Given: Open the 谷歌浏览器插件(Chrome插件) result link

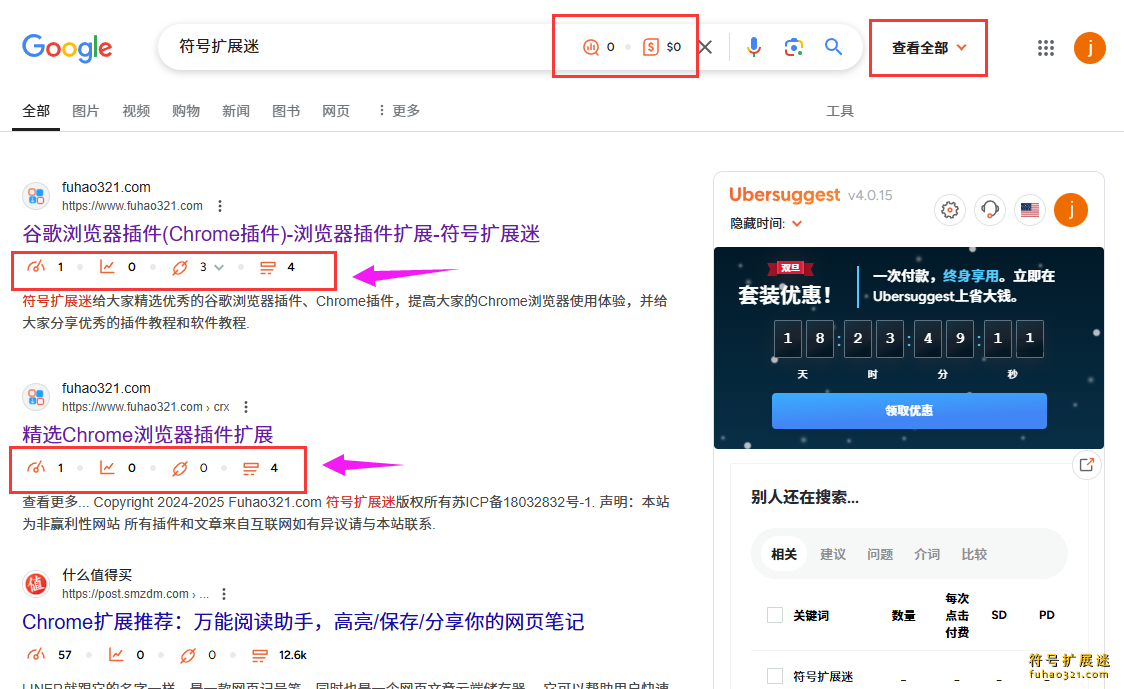Looking at the screenshot, I should 281,234.
